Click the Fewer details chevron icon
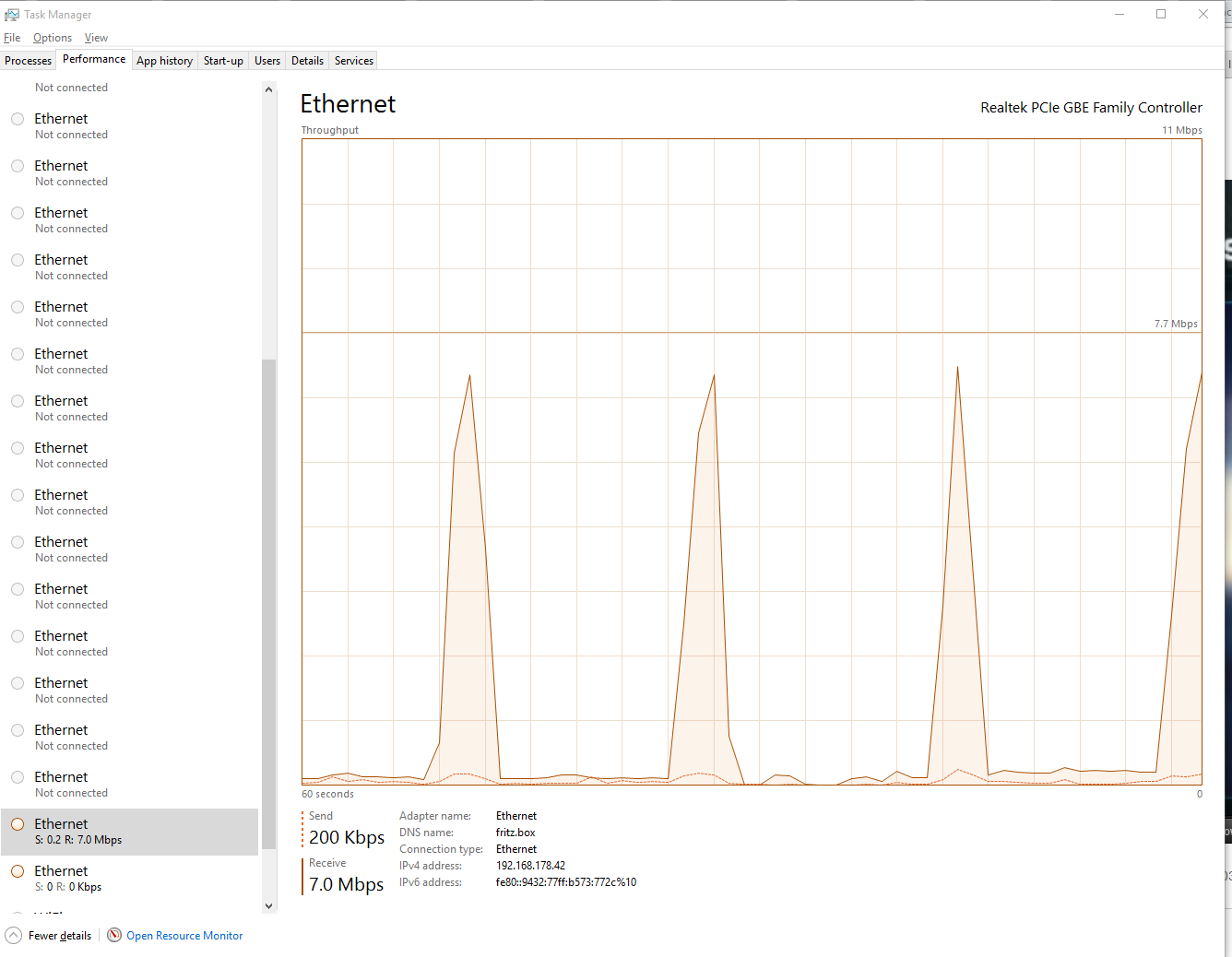This screenshot has height=957, width=1232. 13,935
